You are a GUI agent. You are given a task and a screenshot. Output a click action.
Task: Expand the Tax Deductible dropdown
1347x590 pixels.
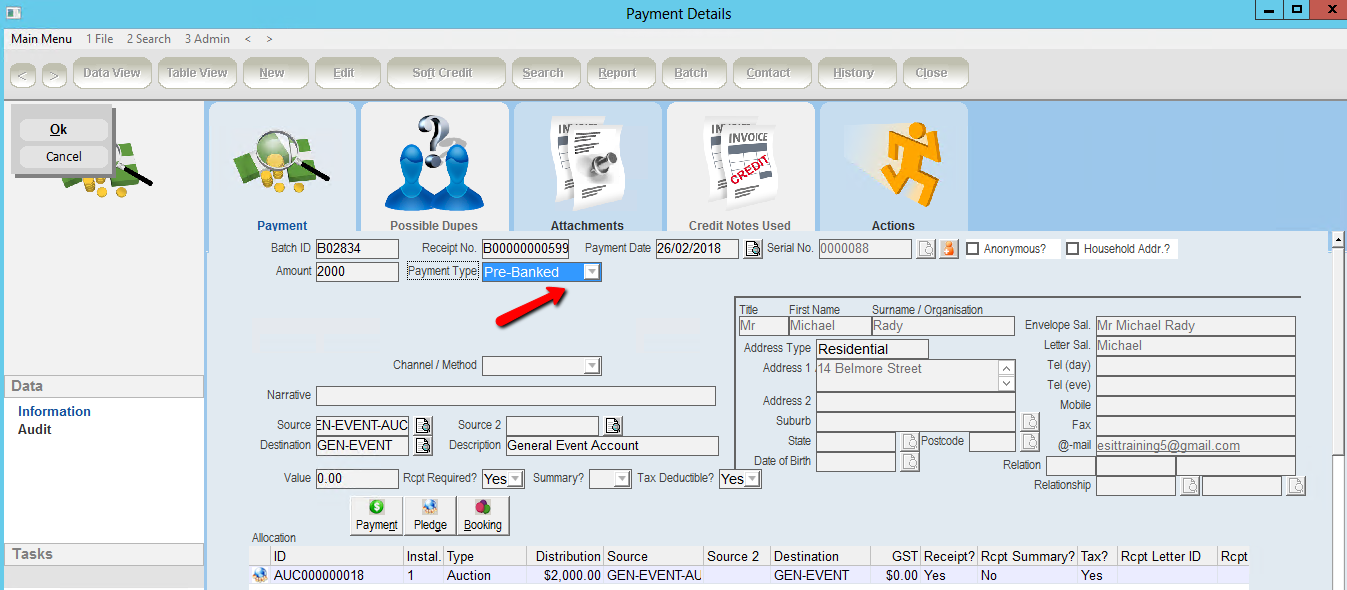point(752,479)
